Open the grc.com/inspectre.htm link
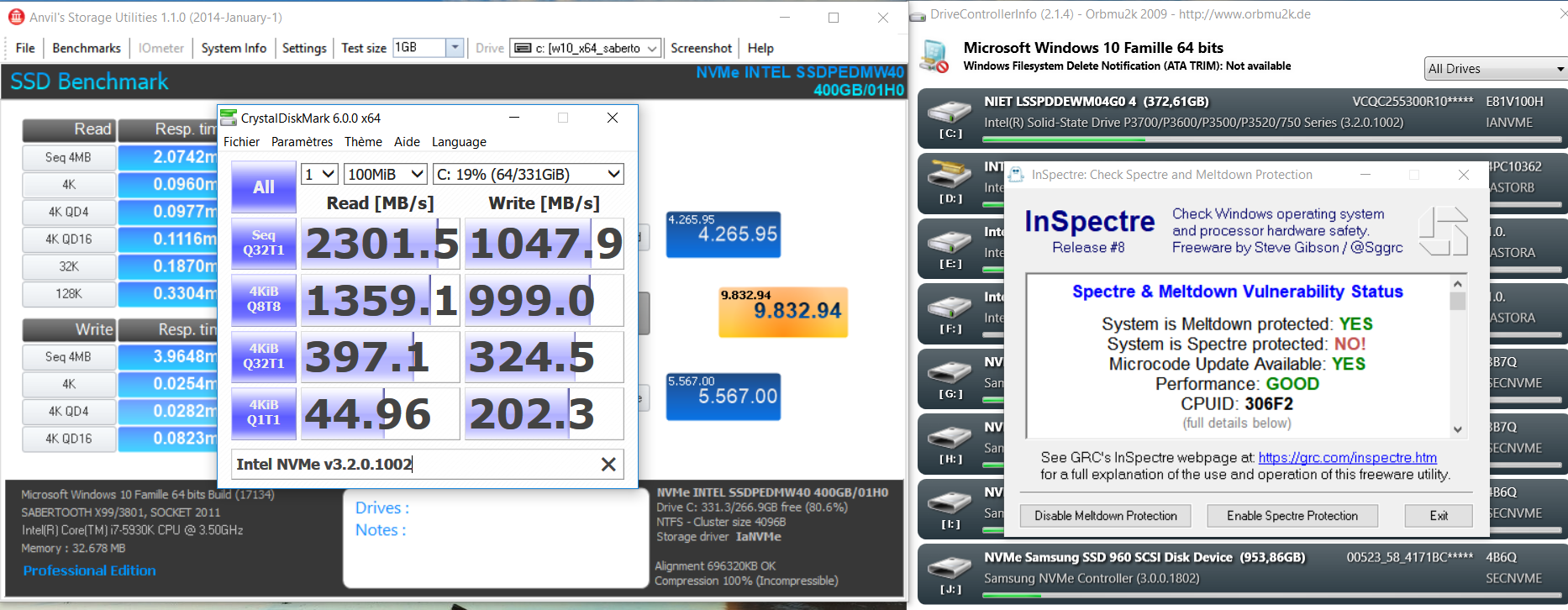The height and width of the screenshot is (610, 1568). [x=1348, y=457]
